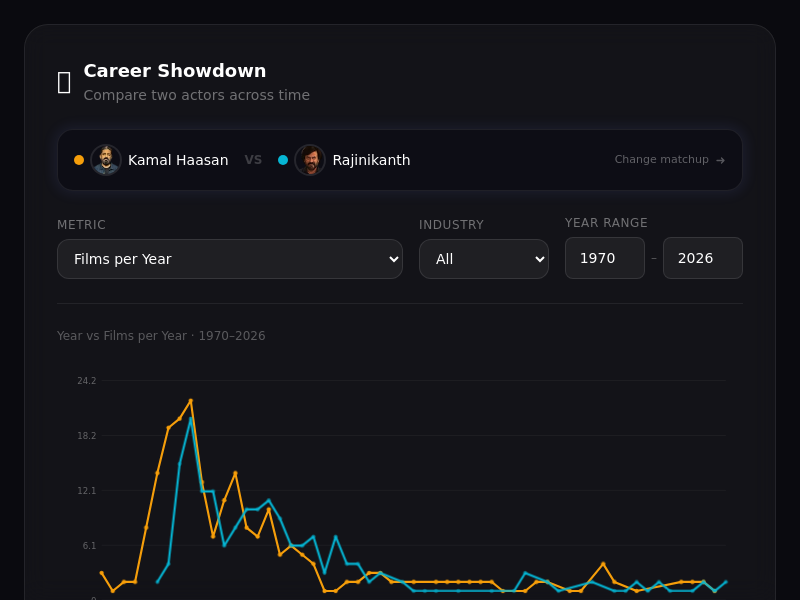Click the start year field showing 1970
Screen dimensions: 800x600
pyautogui.click(x=605, y=258)
